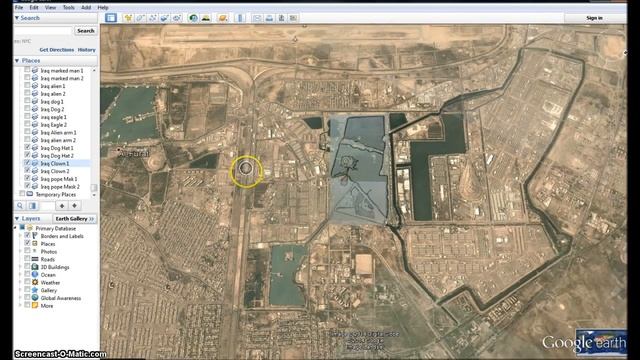Image resolution: width=640 pixels, height=360 pixels.
Task: Select the Add Polygon tool
Action: 140,18
